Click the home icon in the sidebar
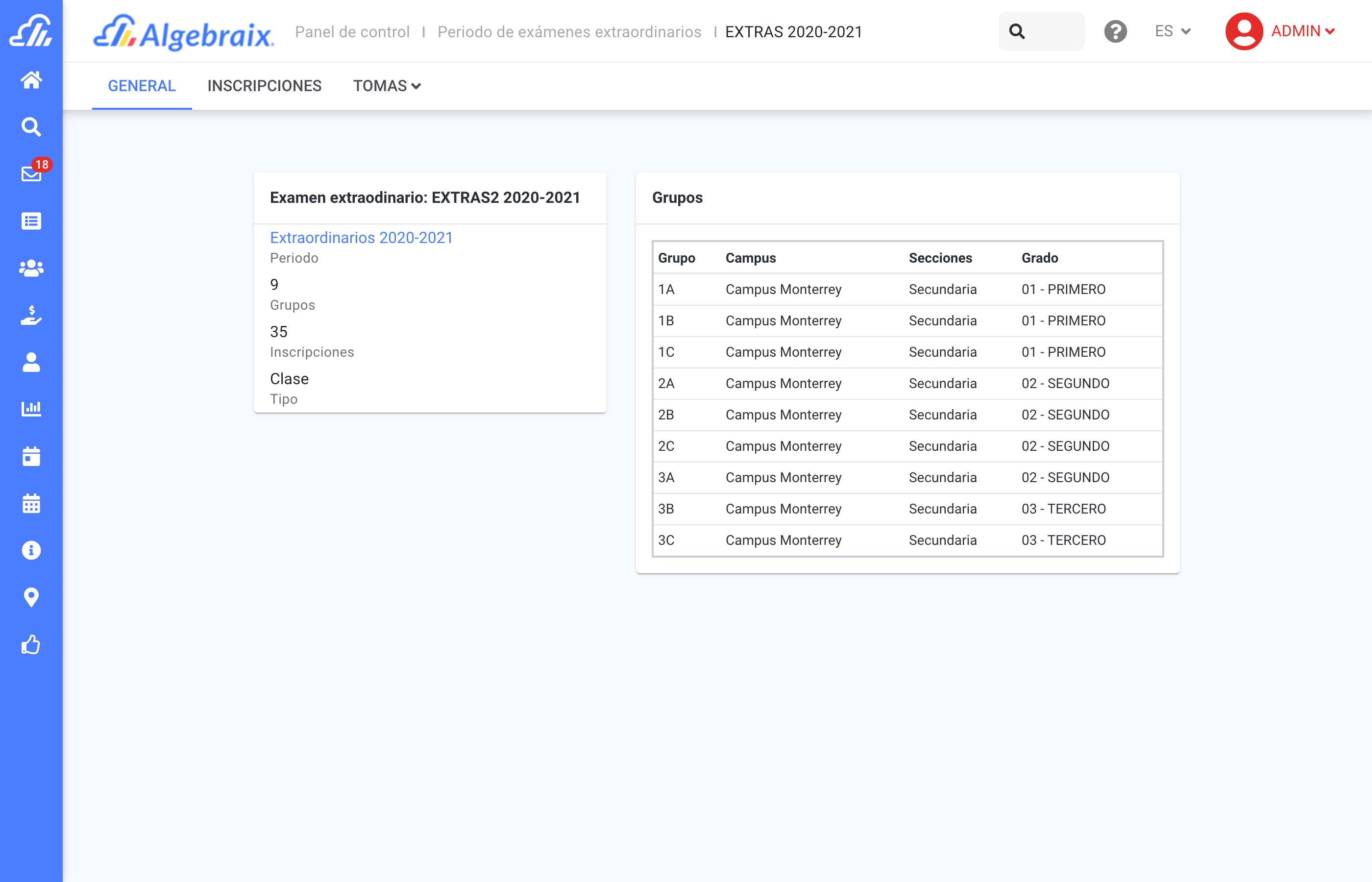 click(31, 79)
